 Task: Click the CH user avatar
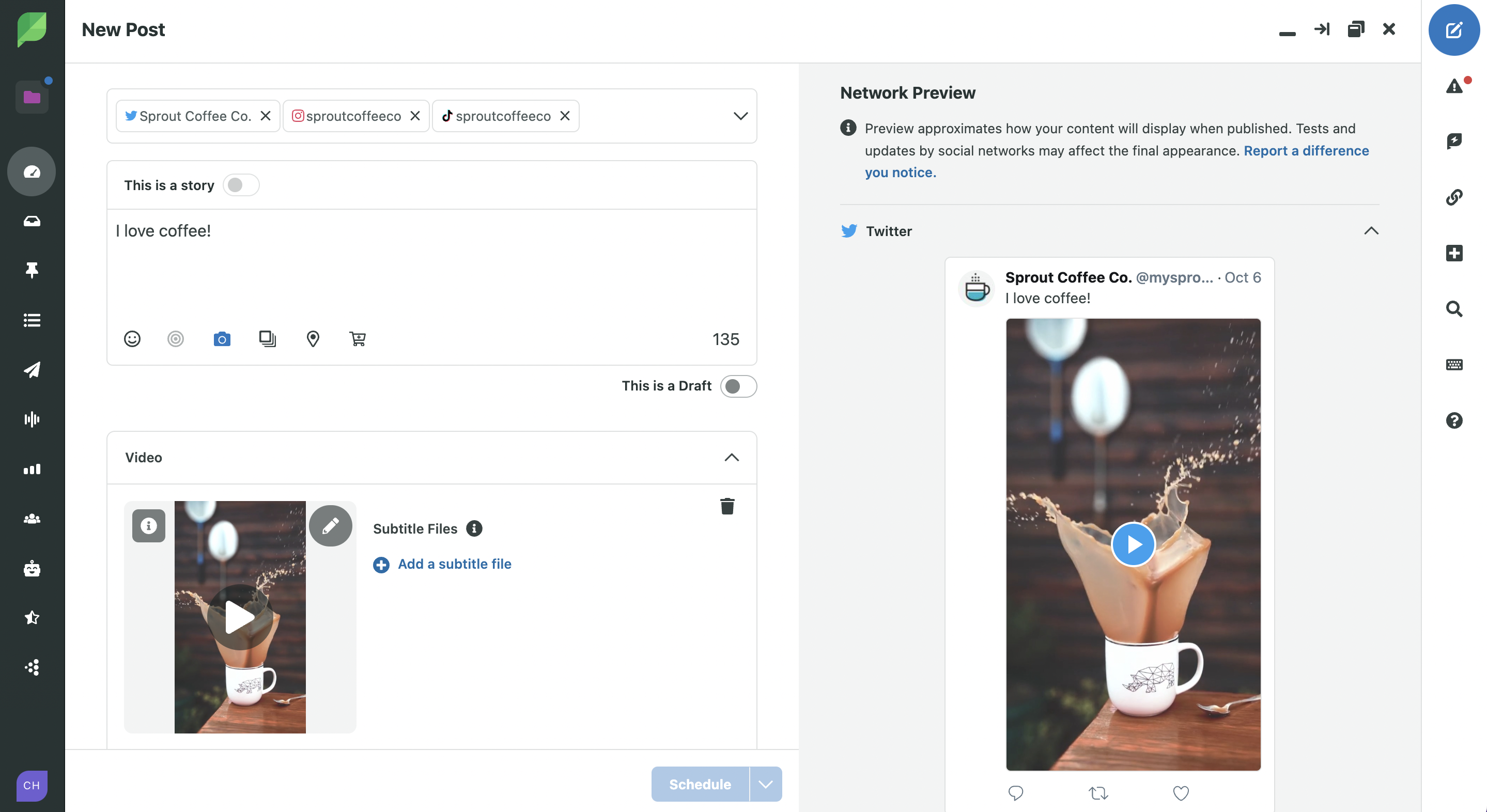point(32,786)
